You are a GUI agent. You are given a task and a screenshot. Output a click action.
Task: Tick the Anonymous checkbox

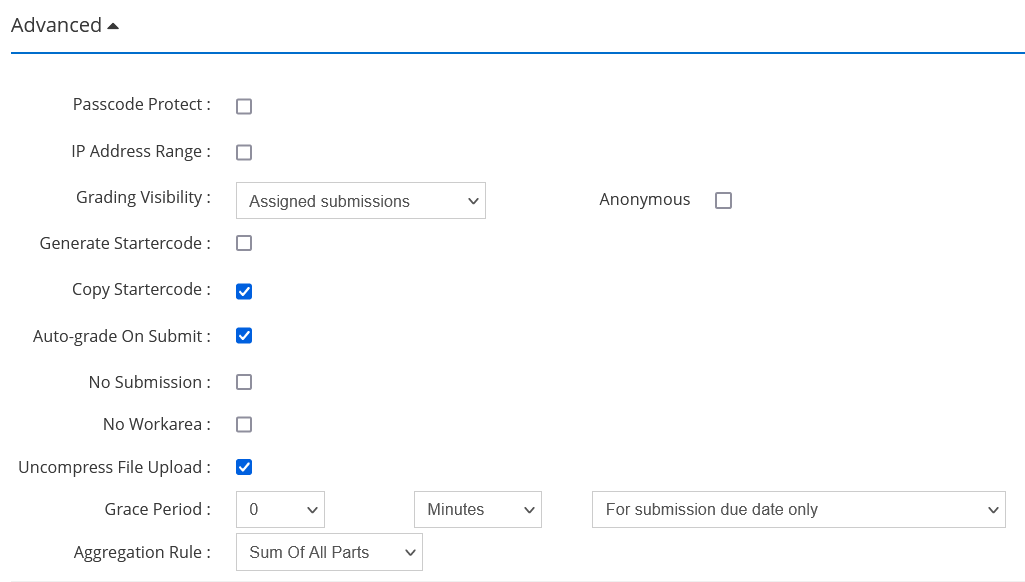click(724, 201)
